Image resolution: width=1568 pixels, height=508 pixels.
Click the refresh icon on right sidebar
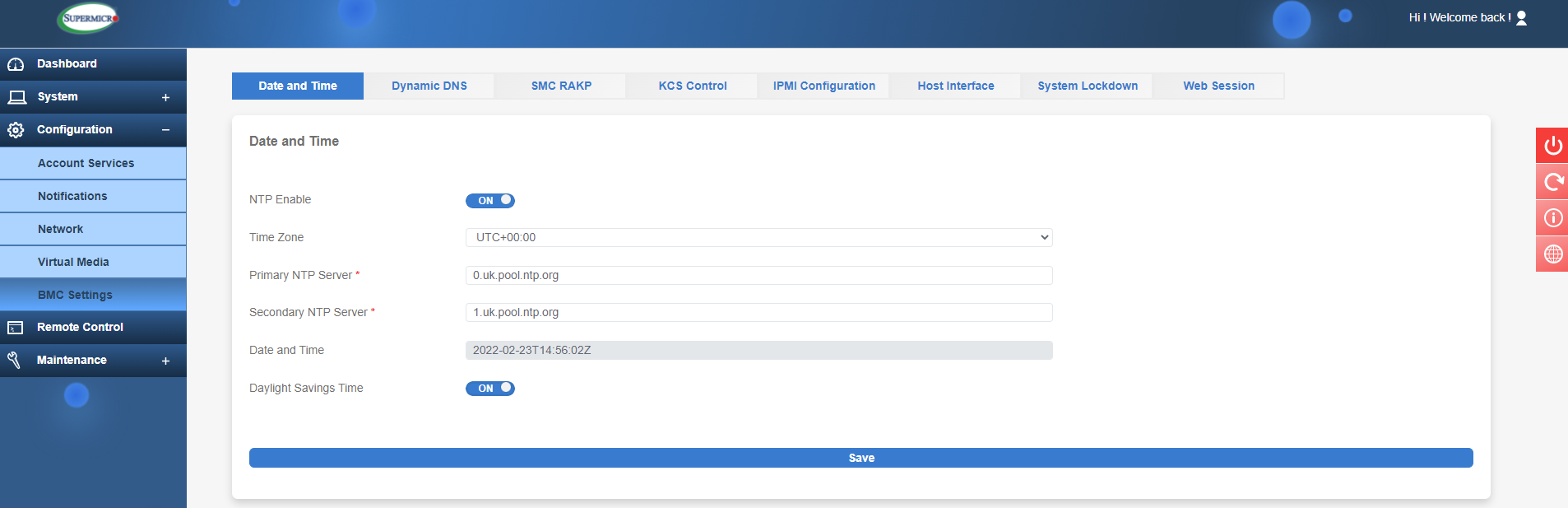1552,182
